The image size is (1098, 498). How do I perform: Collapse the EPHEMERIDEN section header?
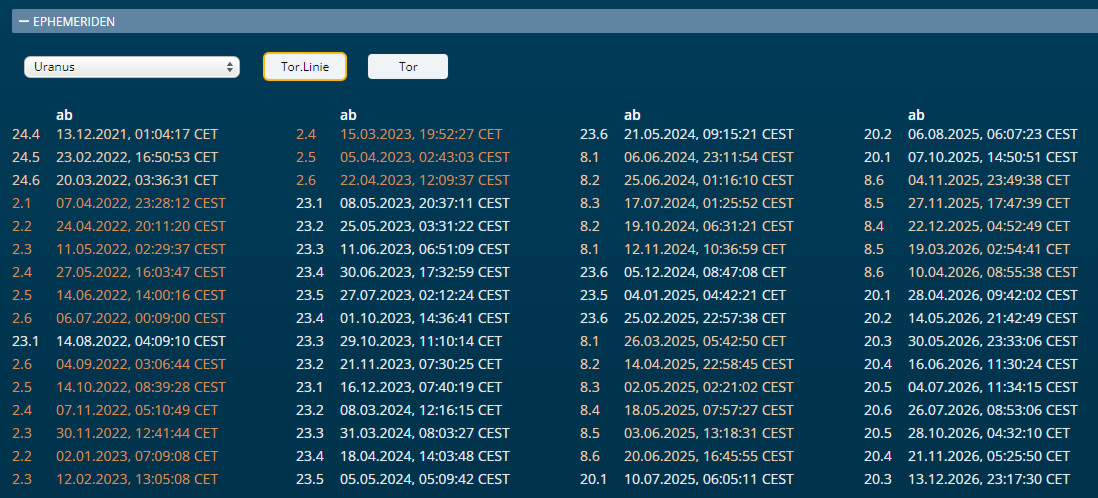24,21
